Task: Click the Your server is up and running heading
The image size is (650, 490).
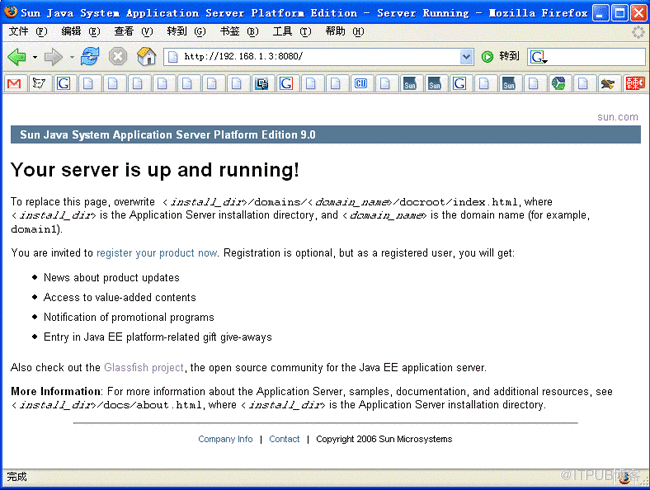Action: coord(155,170)
